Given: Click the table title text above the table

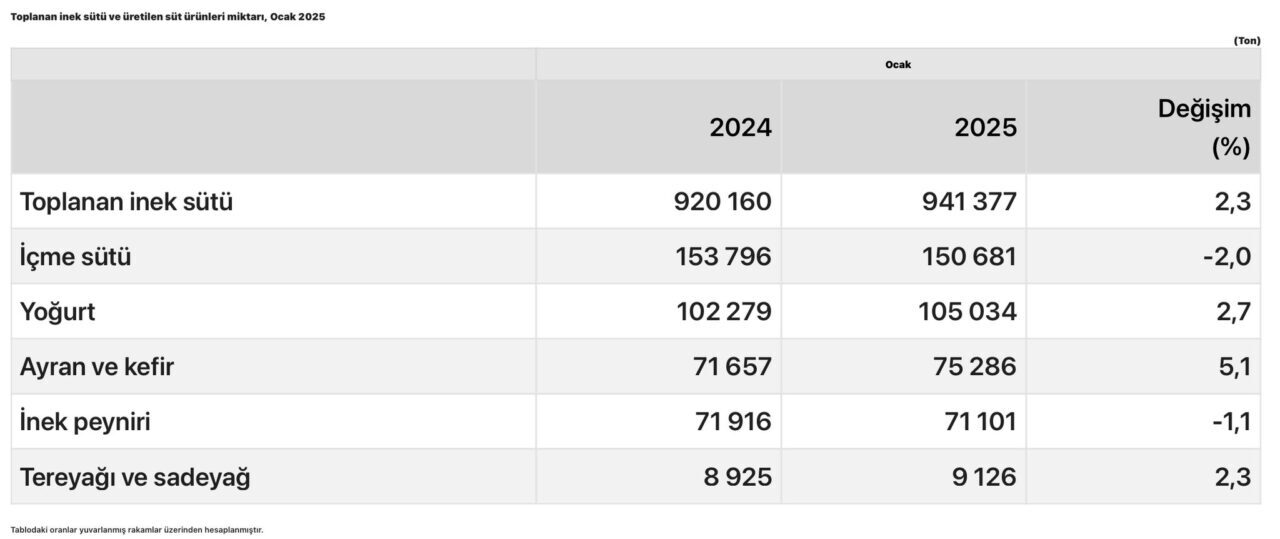Looking at the screenshot, I should click(x=168, y=17).
